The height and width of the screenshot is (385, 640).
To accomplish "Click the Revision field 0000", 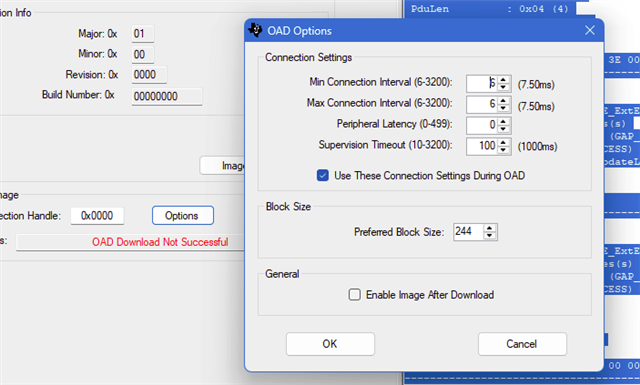I will click(x=149, y=75).
